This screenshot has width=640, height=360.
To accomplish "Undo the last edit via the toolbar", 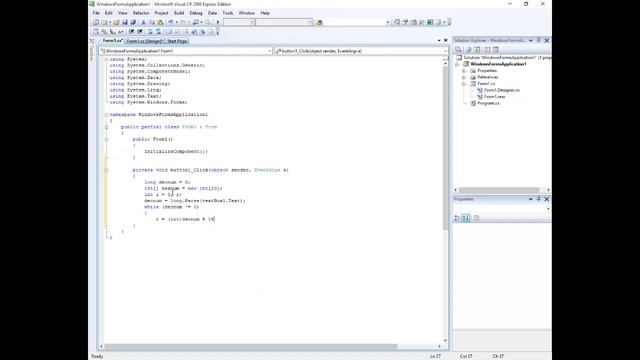I will click(x=171, y=22).
